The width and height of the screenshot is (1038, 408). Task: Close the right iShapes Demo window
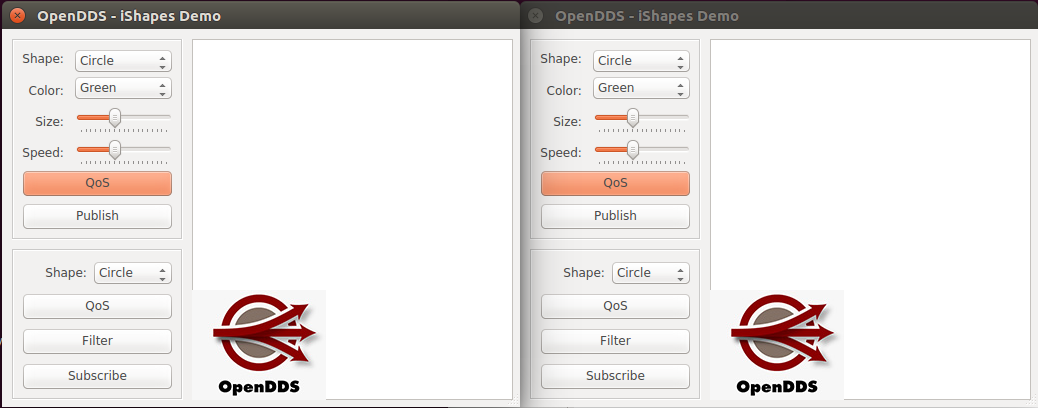click(536, 16)
